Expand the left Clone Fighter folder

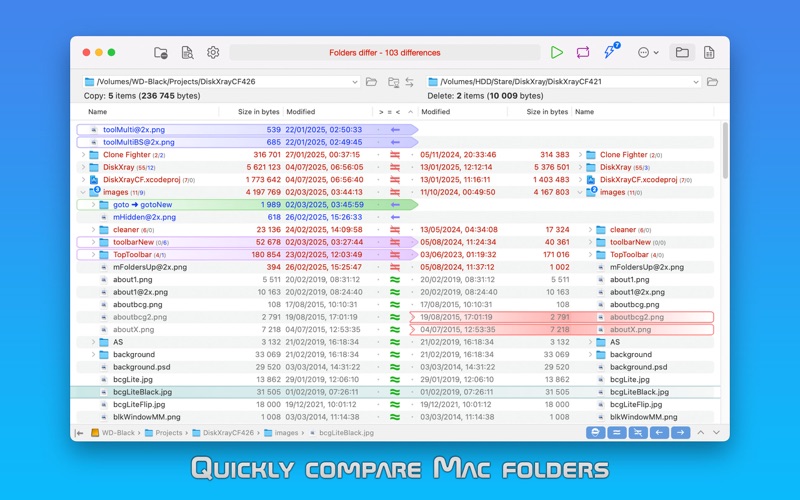click(83, 155)
